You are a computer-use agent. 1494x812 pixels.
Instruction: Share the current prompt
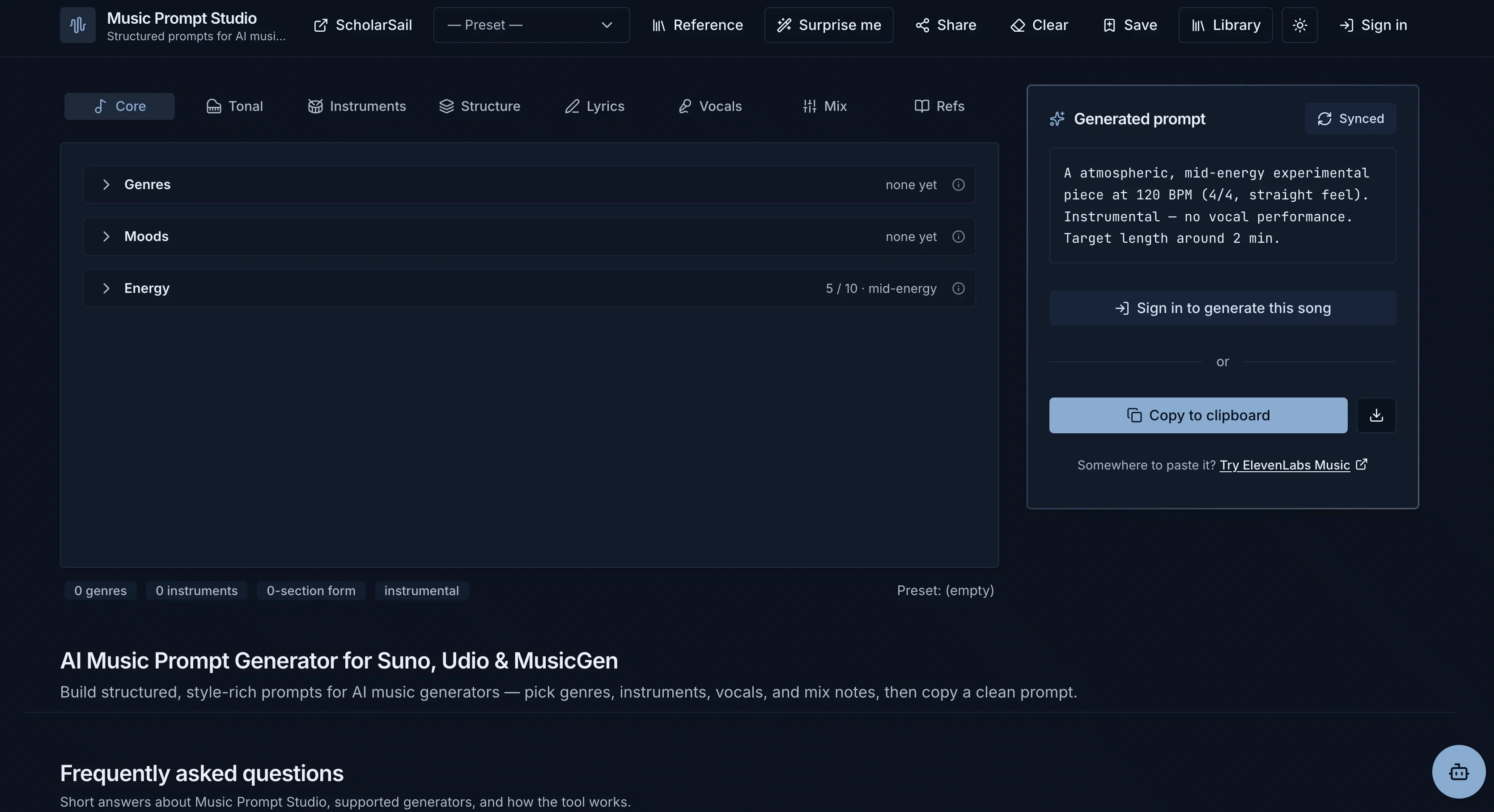pos(946,25)
